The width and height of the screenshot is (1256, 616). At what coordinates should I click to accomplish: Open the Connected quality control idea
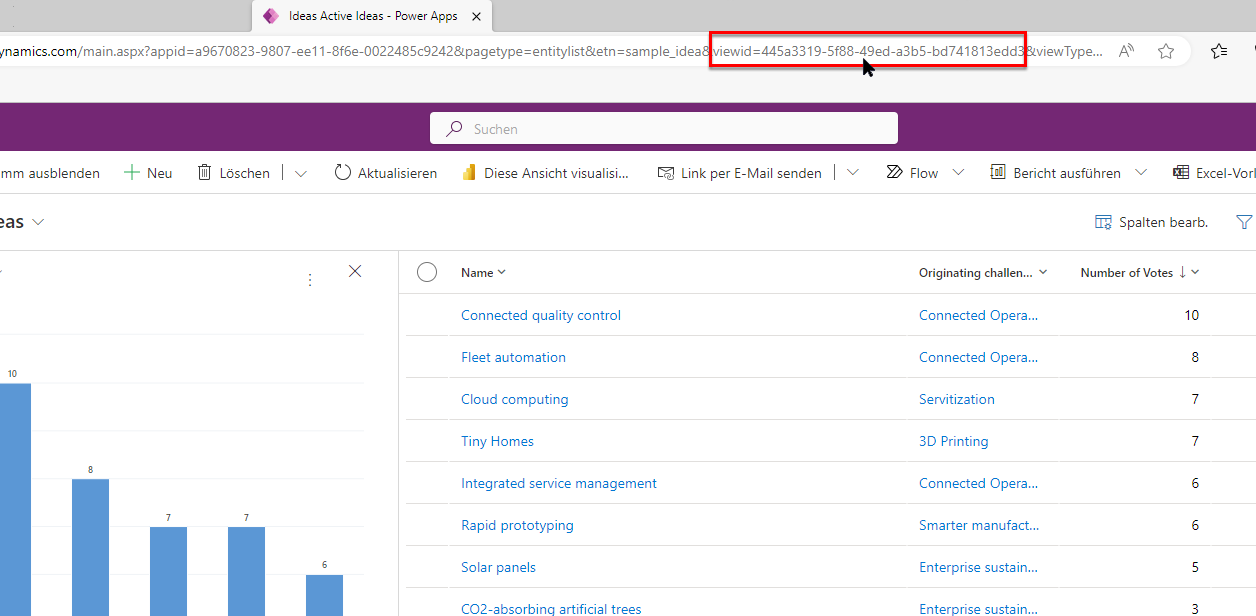[541, 315]
